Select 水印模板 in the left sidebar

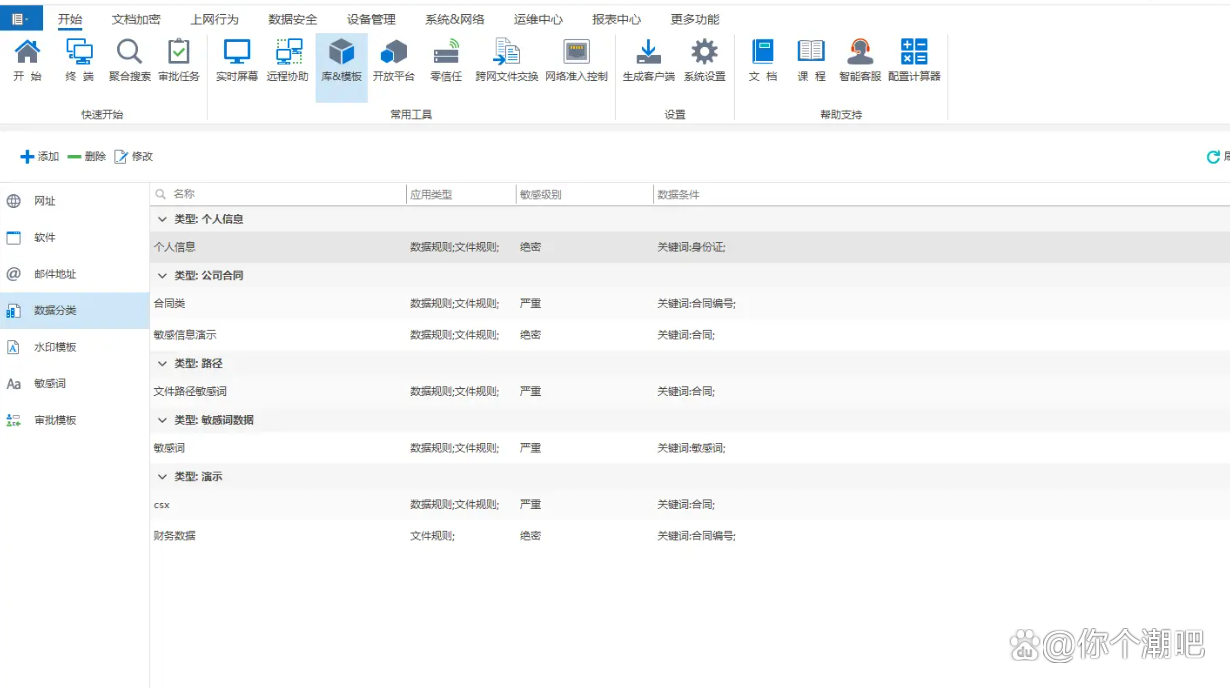click(55, 347)
